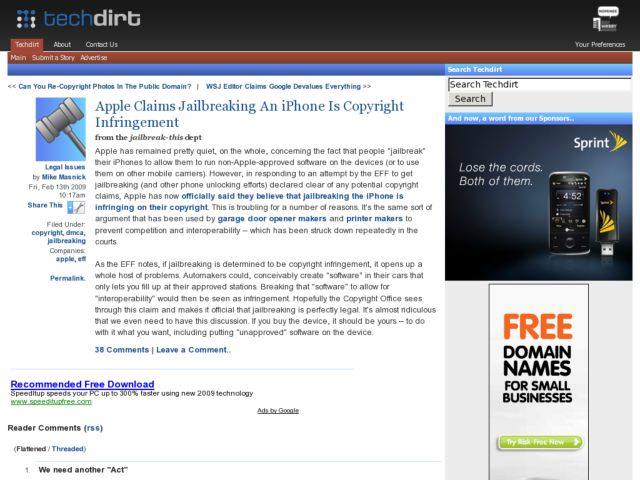640x480 pixels.
Task: Open Your Preferences link
Action: click(x=600, y=44)
